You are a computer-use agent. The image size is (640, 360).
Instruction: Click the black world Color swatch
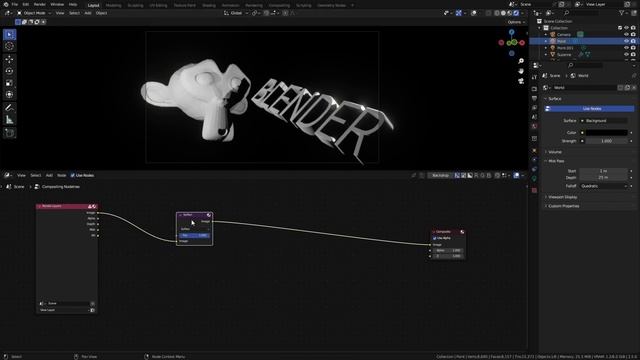coord(607,133)
